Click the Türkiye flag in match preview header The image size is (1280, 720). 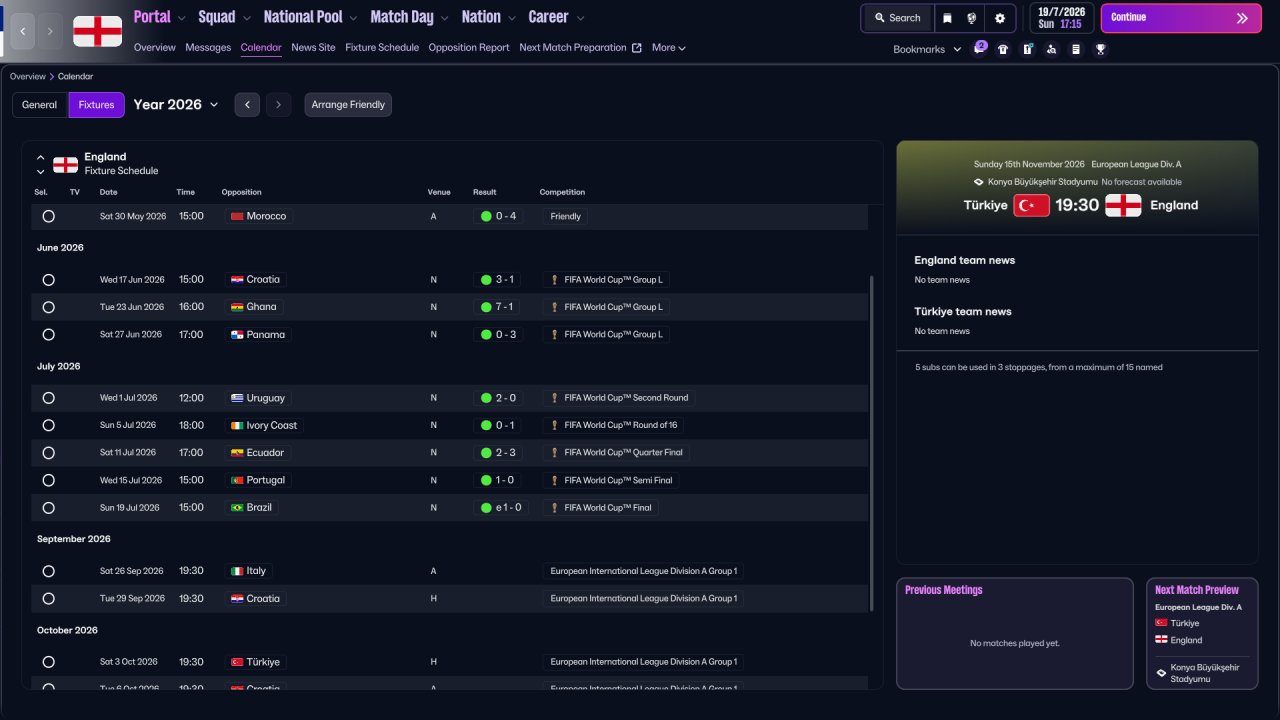1031,205
